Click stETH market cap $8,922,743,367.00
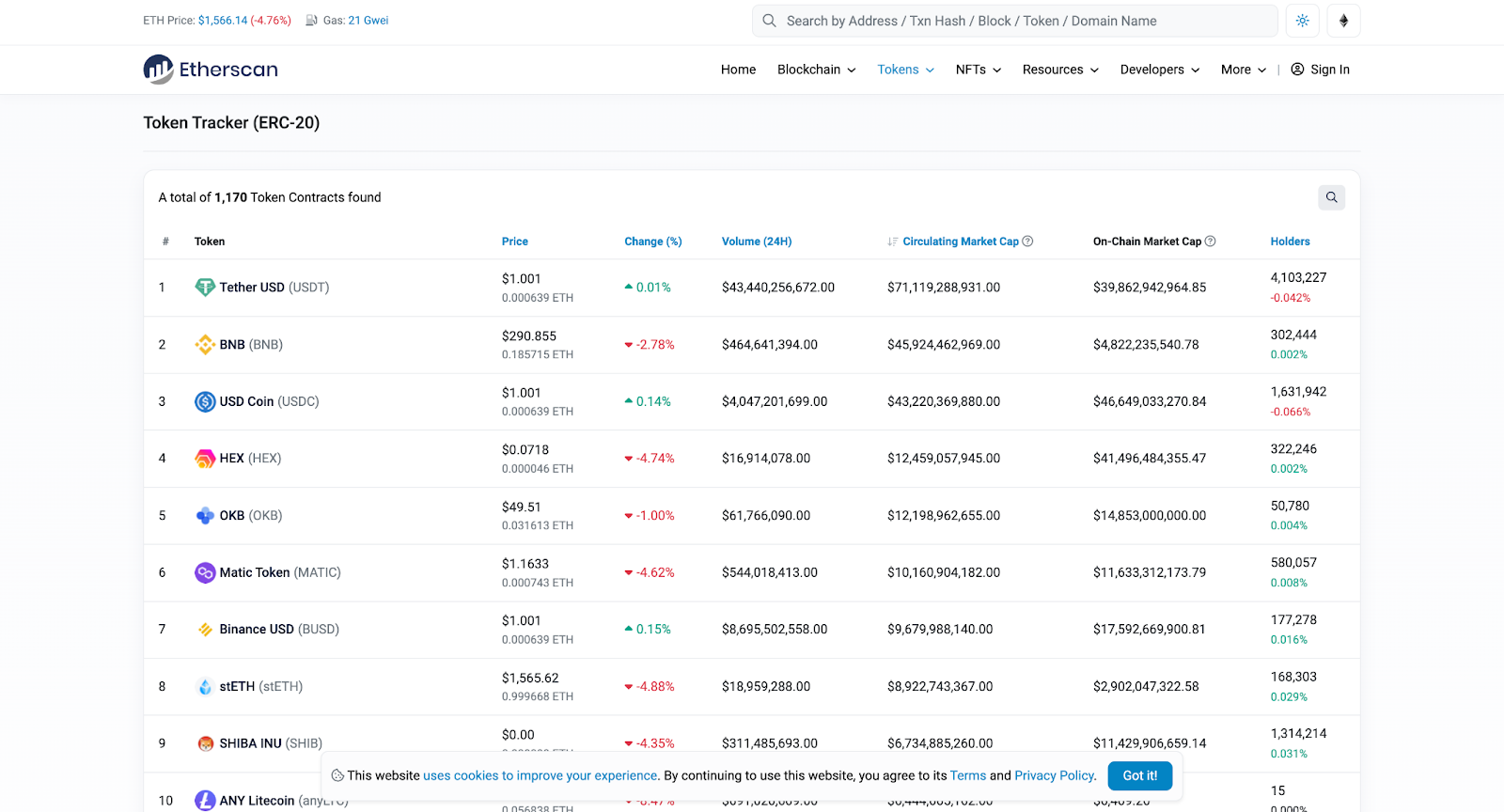The height and width of the screenshot is (812, 1504). pos(940,687)
